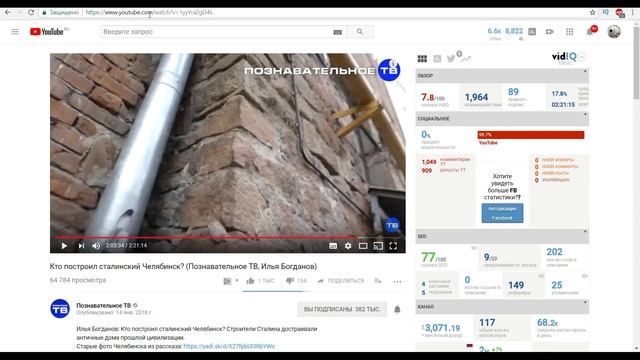Click the red YouTube share bar
The width and height of the screenshot is (640, 360).
(x=531, y=135)
